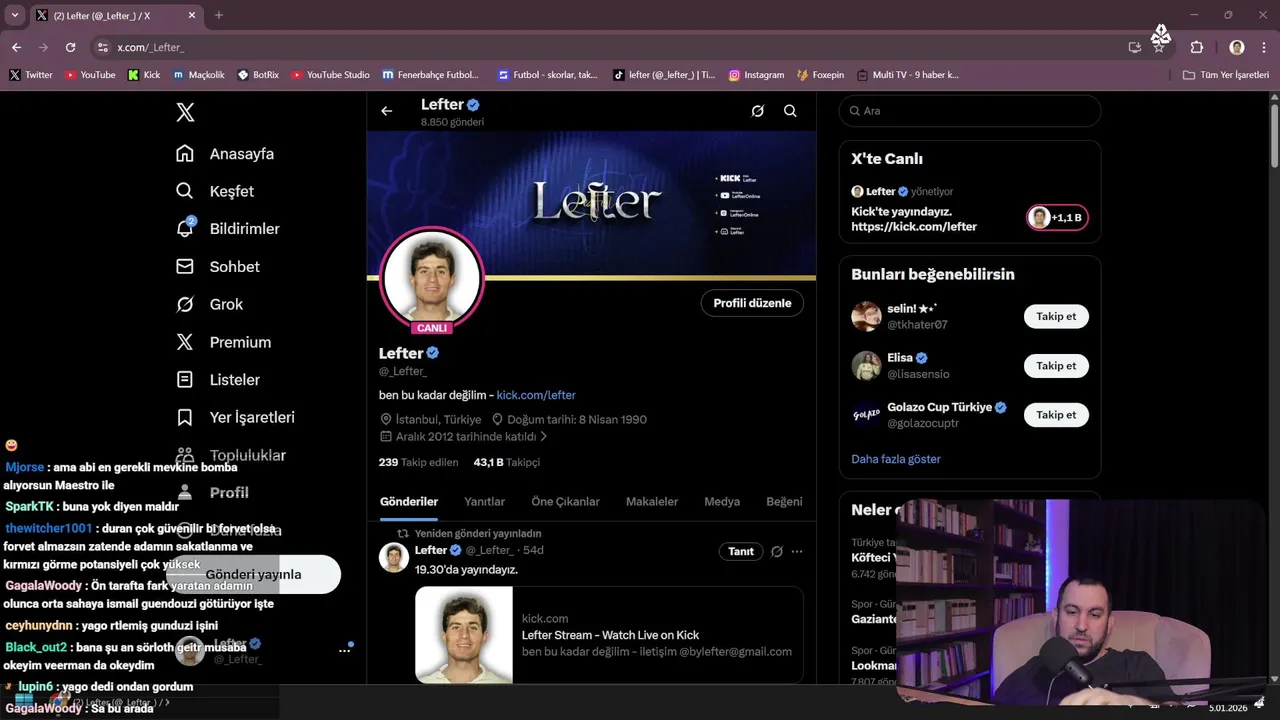Open YouTube Studio bookmark
This screenshot has height=720, width=1280.
330,75
